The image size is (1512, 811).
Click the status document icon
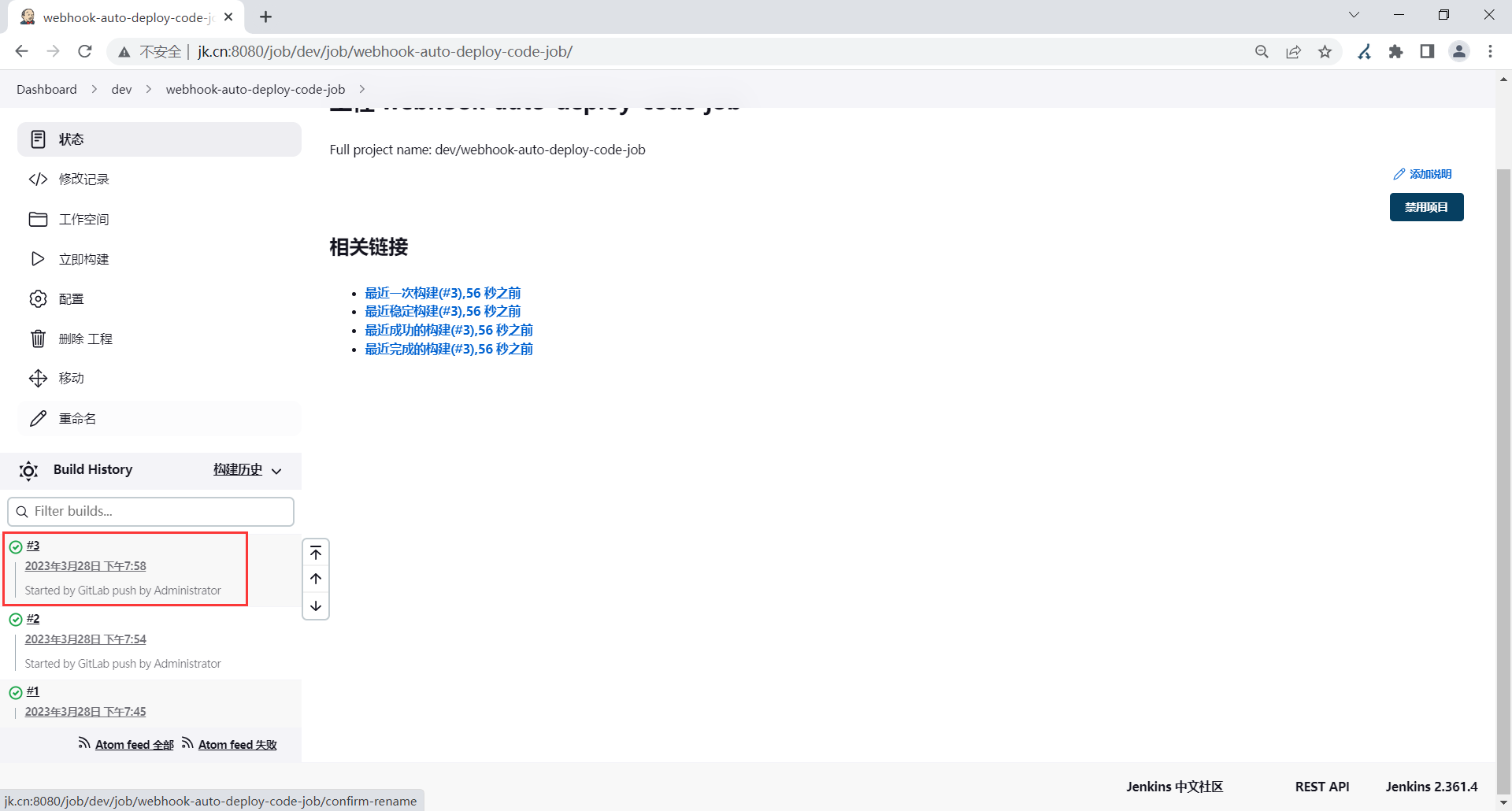[x=38, y=139]
